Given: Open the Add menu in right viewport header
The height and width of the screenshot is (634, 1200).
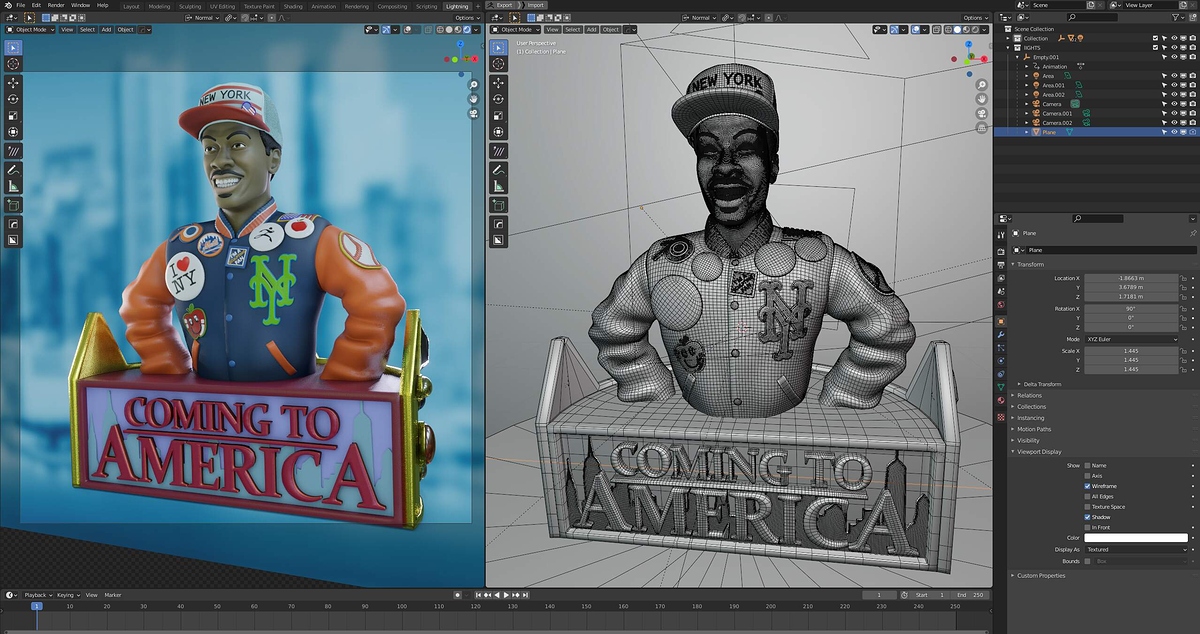Looking at the screenshot, I should (592, 30).
